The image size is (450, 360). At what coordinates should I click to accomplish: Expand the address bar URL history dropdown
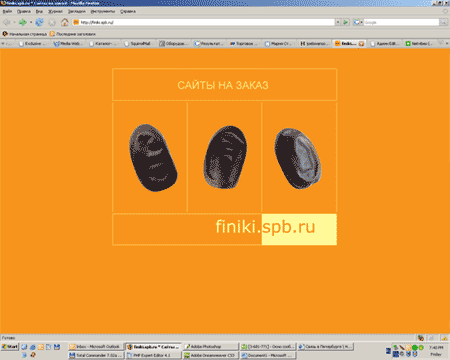pyautogui.click(x=338, y=22)
